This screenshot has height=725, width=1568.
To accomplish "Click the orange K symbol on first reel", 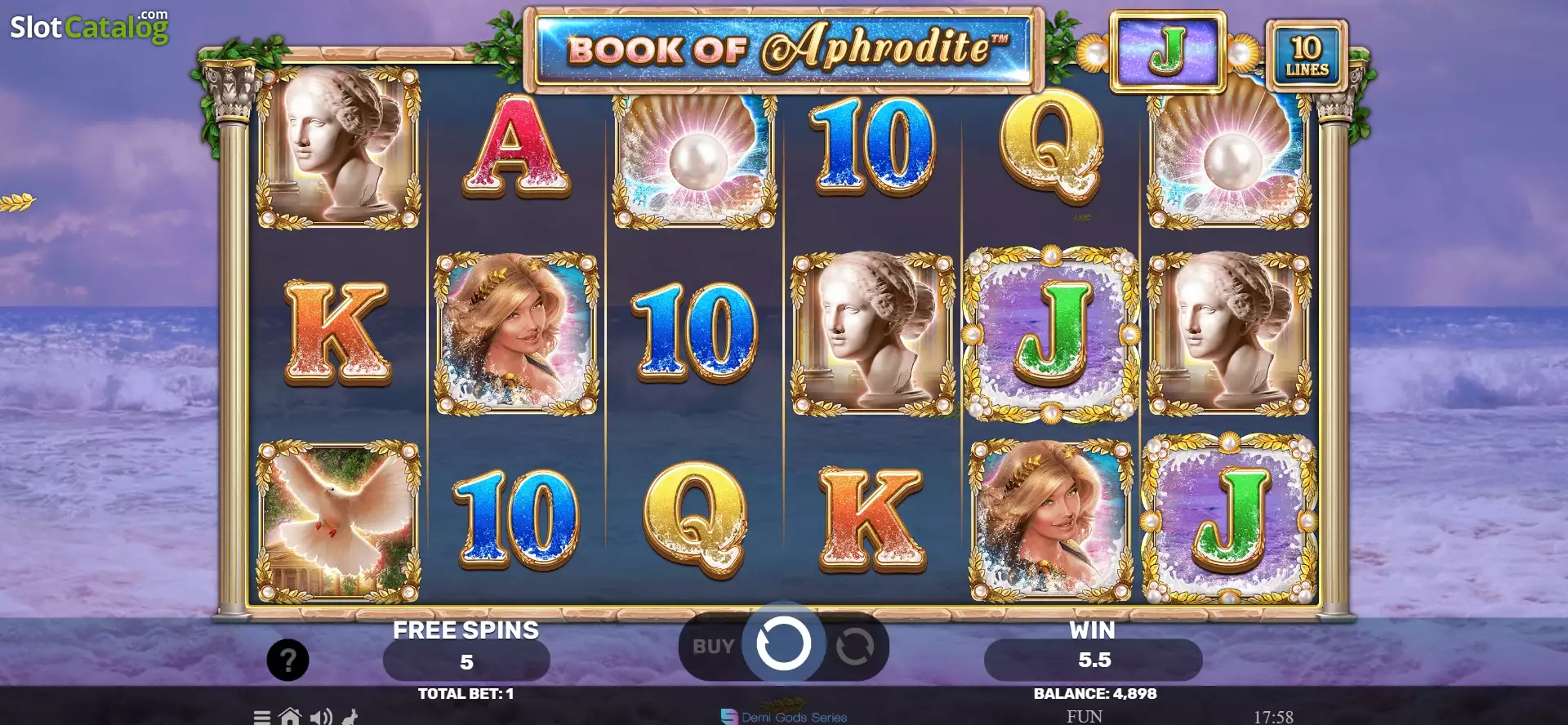I will click(x=336, y=333).
